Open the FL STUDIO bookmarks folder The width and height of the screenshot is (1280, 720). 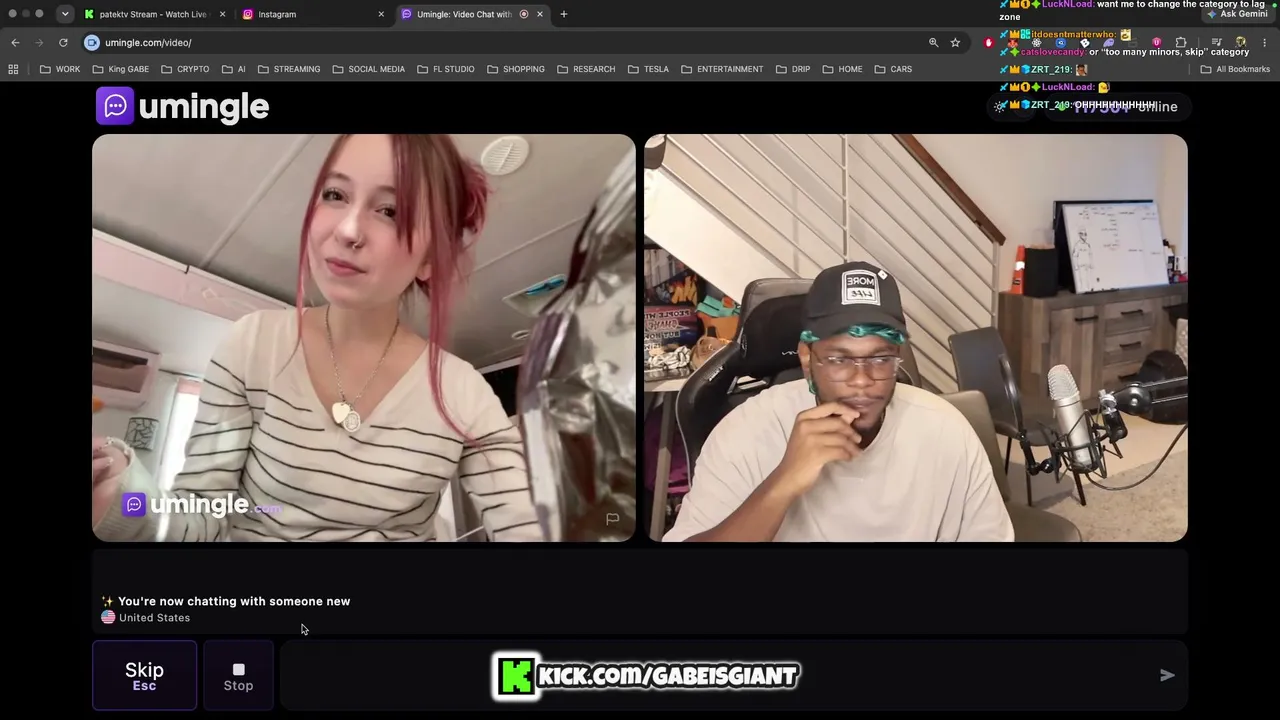click(446, 69)
